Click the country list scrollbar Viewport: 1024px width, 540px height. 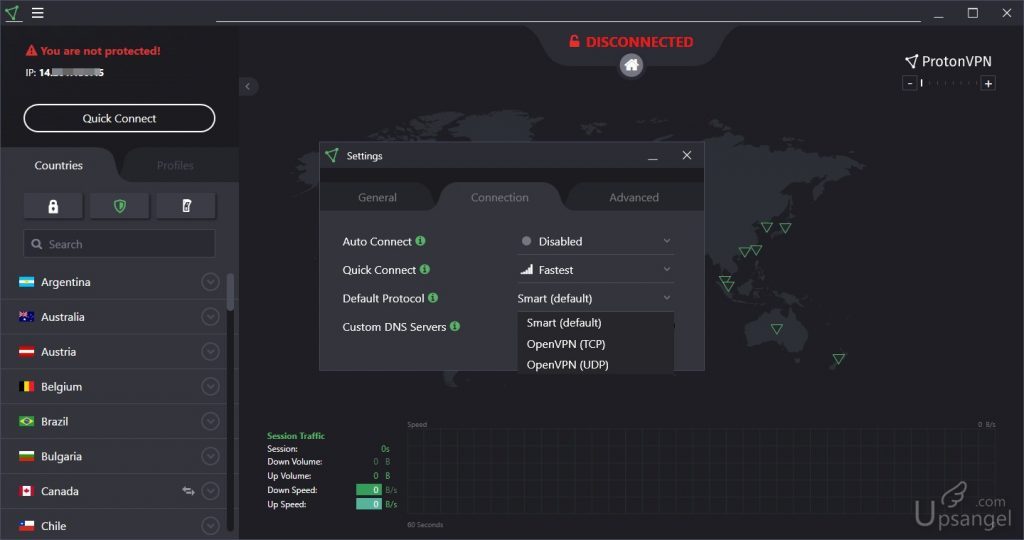point(230,292)
